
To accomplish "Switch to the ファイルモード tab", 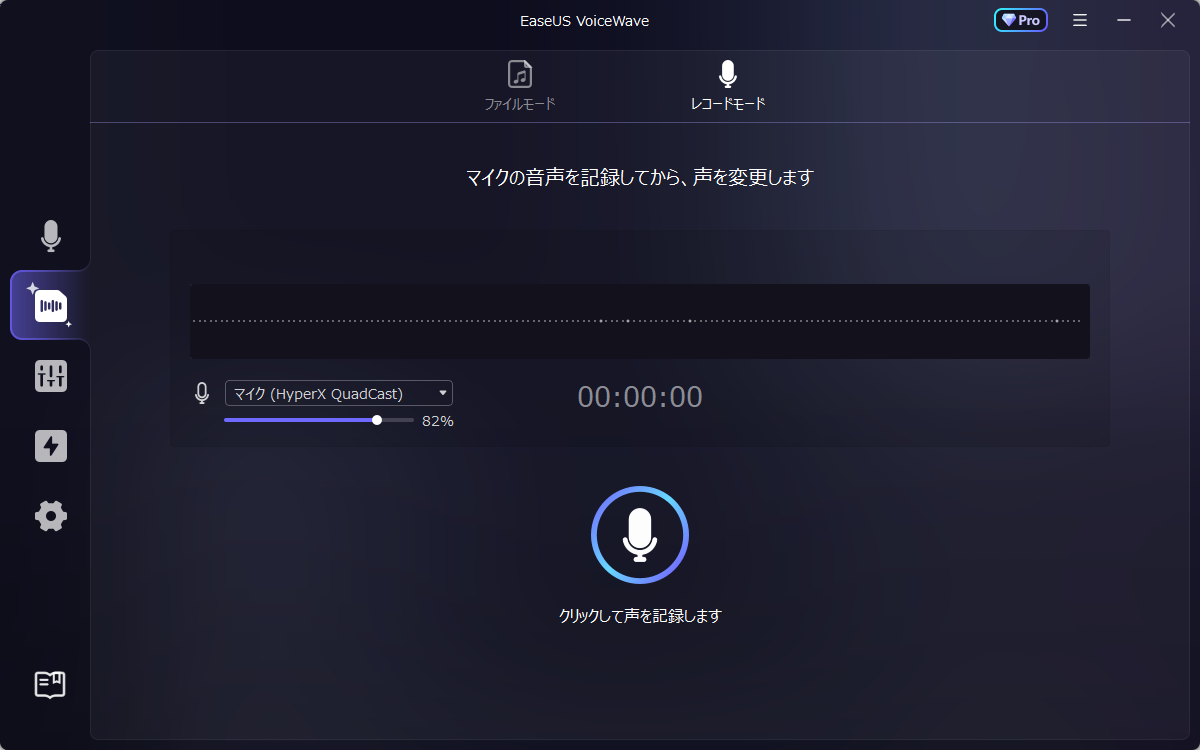I will click(519, 103).
